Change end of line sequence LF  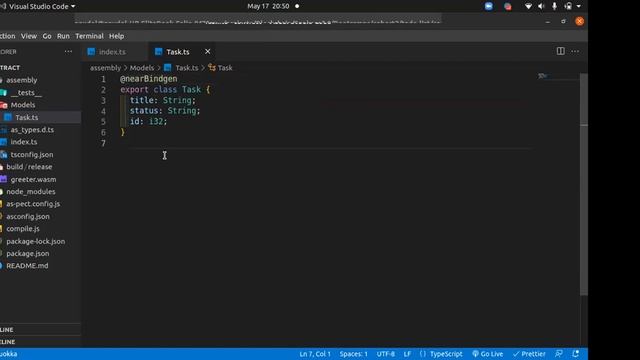click(407, 354)
